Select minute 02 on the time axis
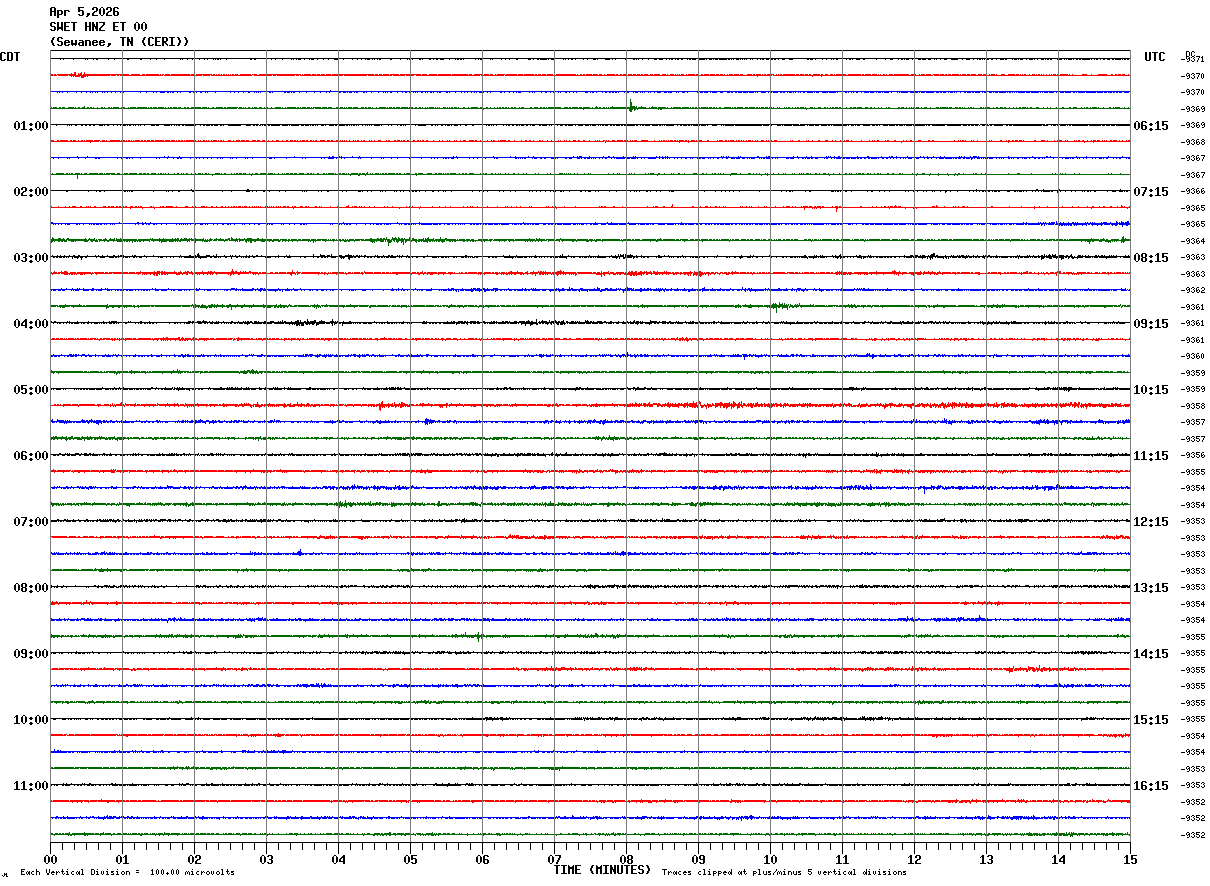Viewport: 1210px width, 886px height. tap(194, 859)
